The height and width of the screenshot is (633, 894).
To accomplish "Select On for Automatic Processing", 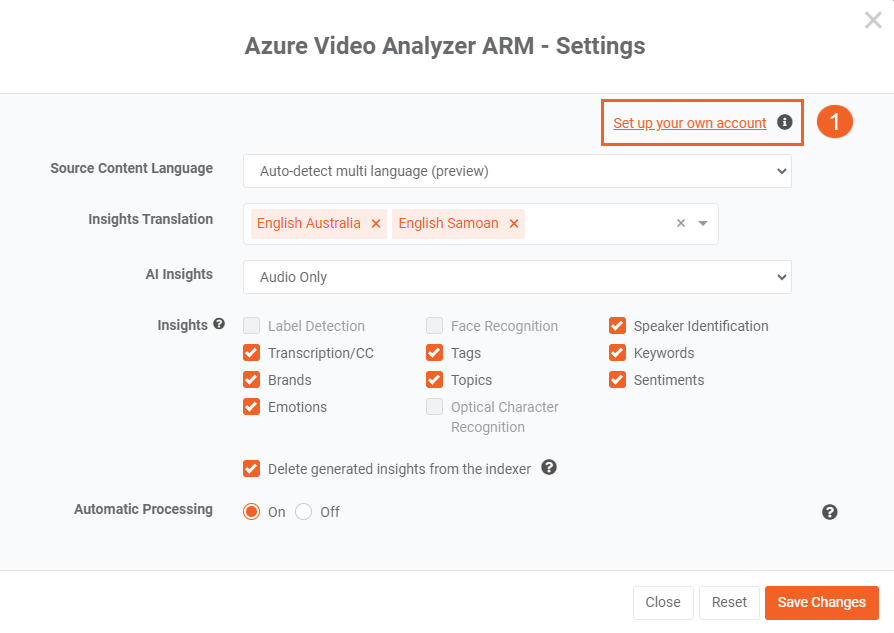I will coord(251,512).
